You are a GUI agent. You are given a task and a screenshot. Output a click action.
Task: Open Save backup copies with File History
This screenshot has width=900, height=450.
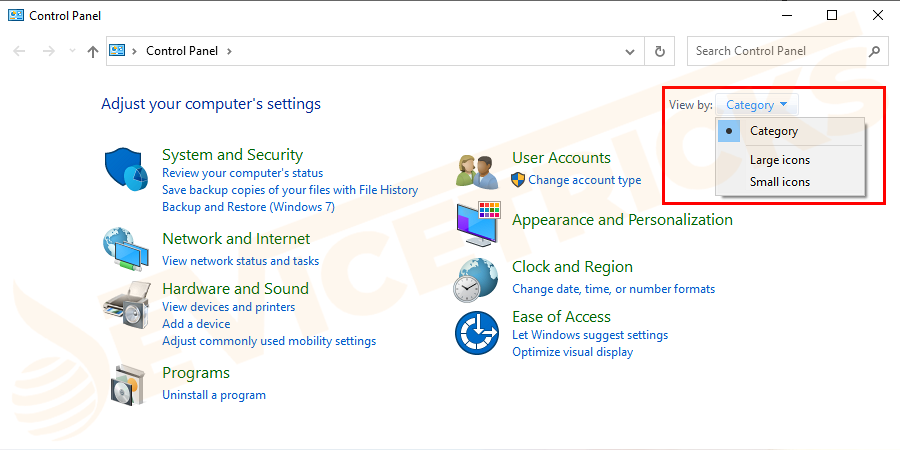[x=290, y=189]
